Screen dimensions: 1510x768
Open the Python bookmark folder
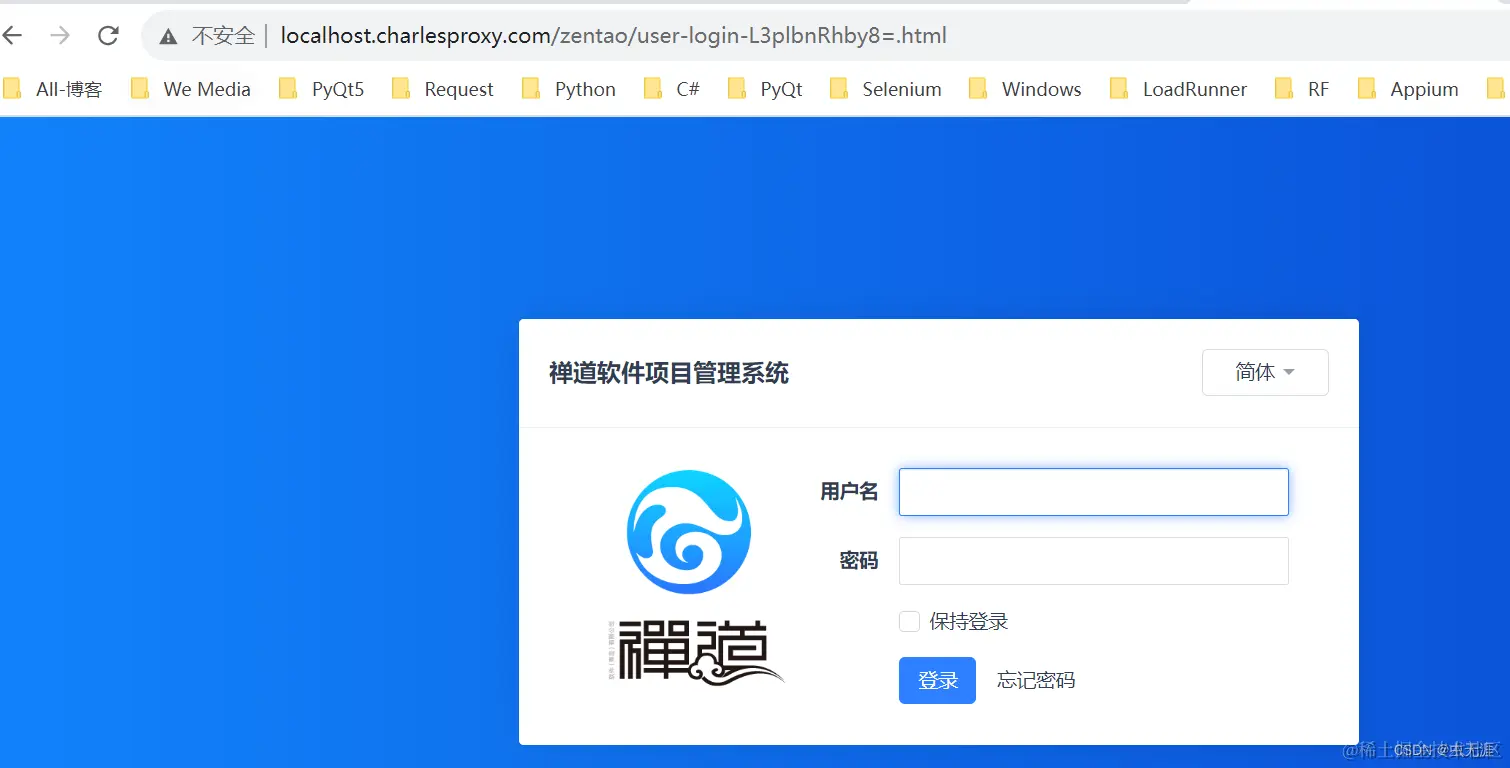tap(584, 89)
